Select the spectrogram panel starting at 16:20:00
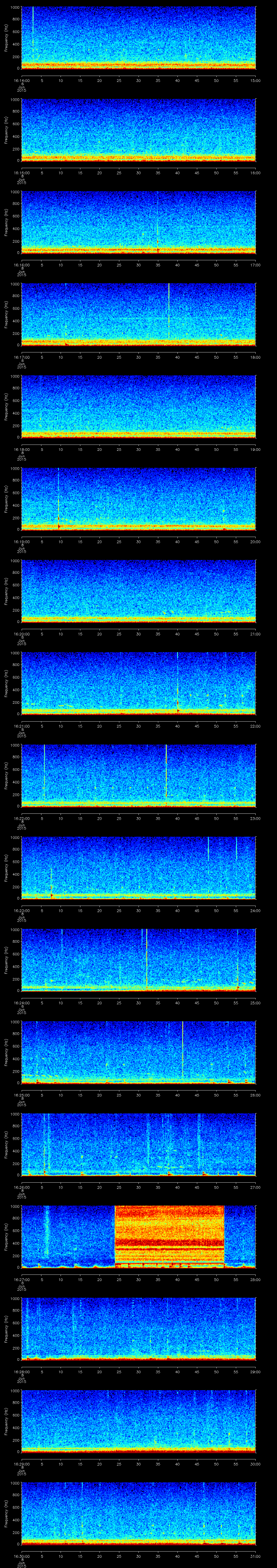The height and width of the screenshot is (1568, 277). 138,591
